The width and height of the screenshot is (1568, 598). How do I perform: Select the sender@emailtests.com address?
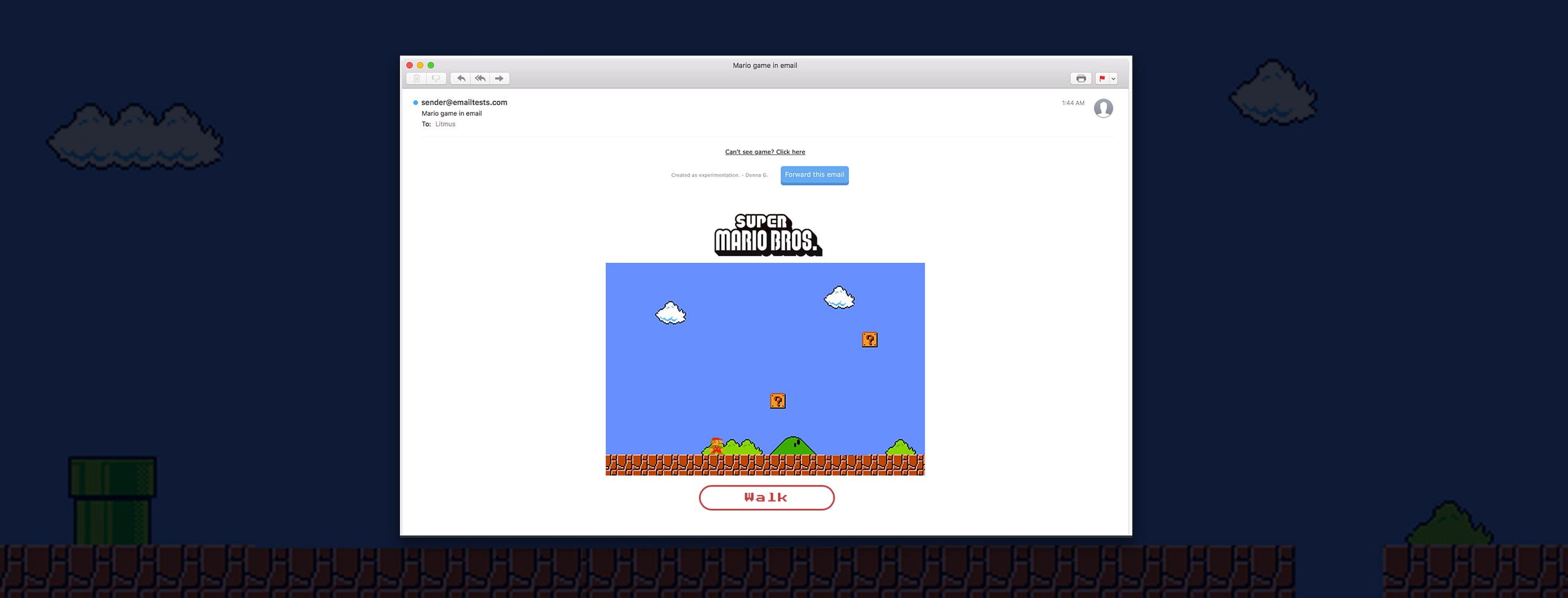[x=464, y=102]
